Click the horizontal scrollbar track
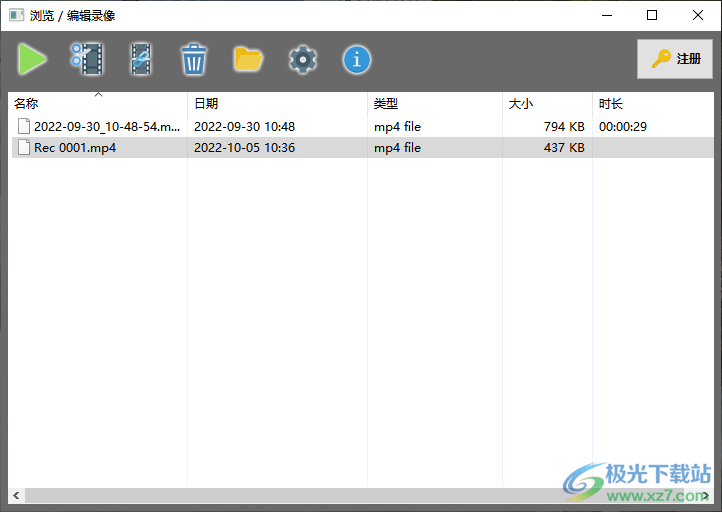 pyautogui.click(x=300, y=496)
